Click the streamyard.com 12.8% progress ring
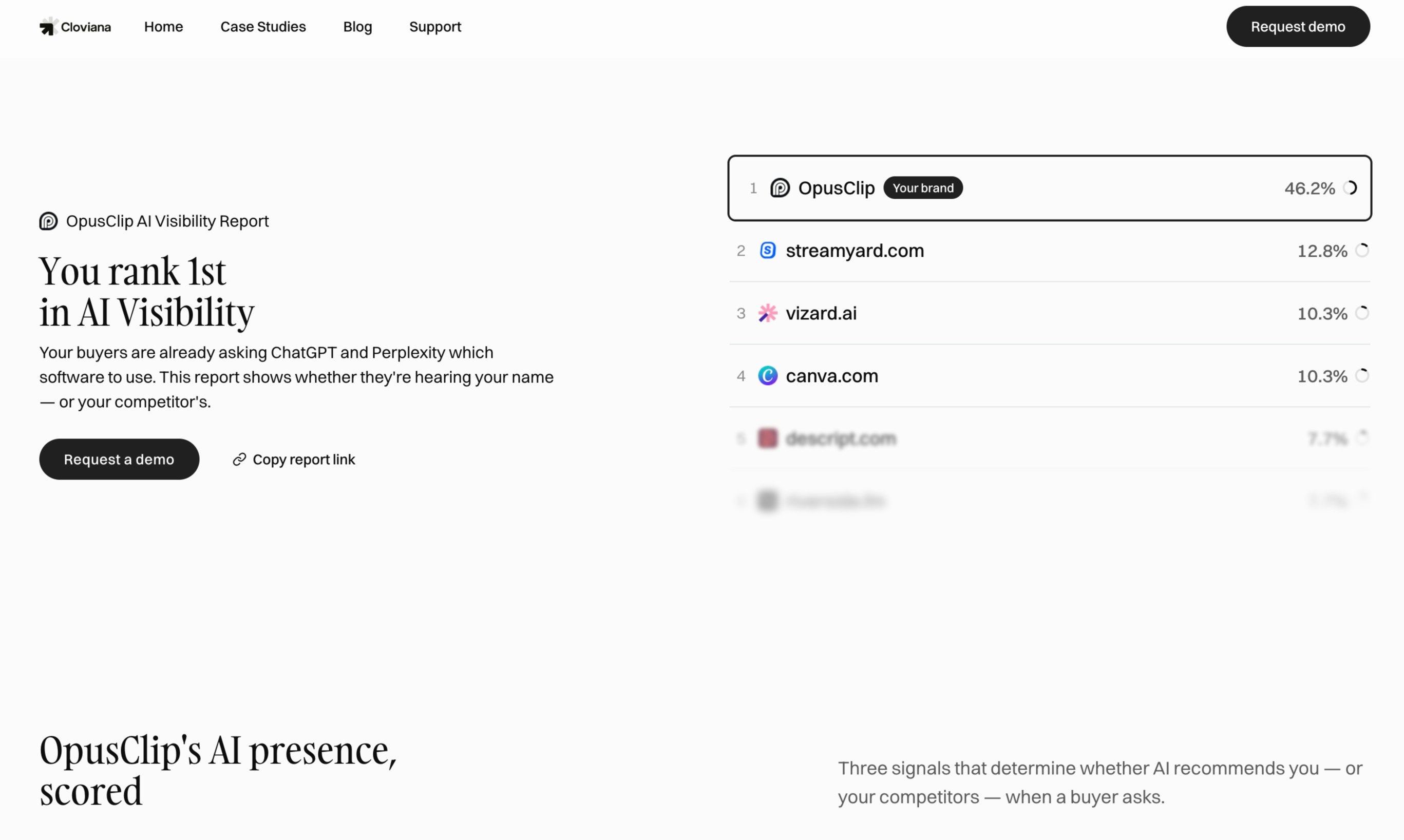This screenshot has height=840, width=1404. 1362,250
